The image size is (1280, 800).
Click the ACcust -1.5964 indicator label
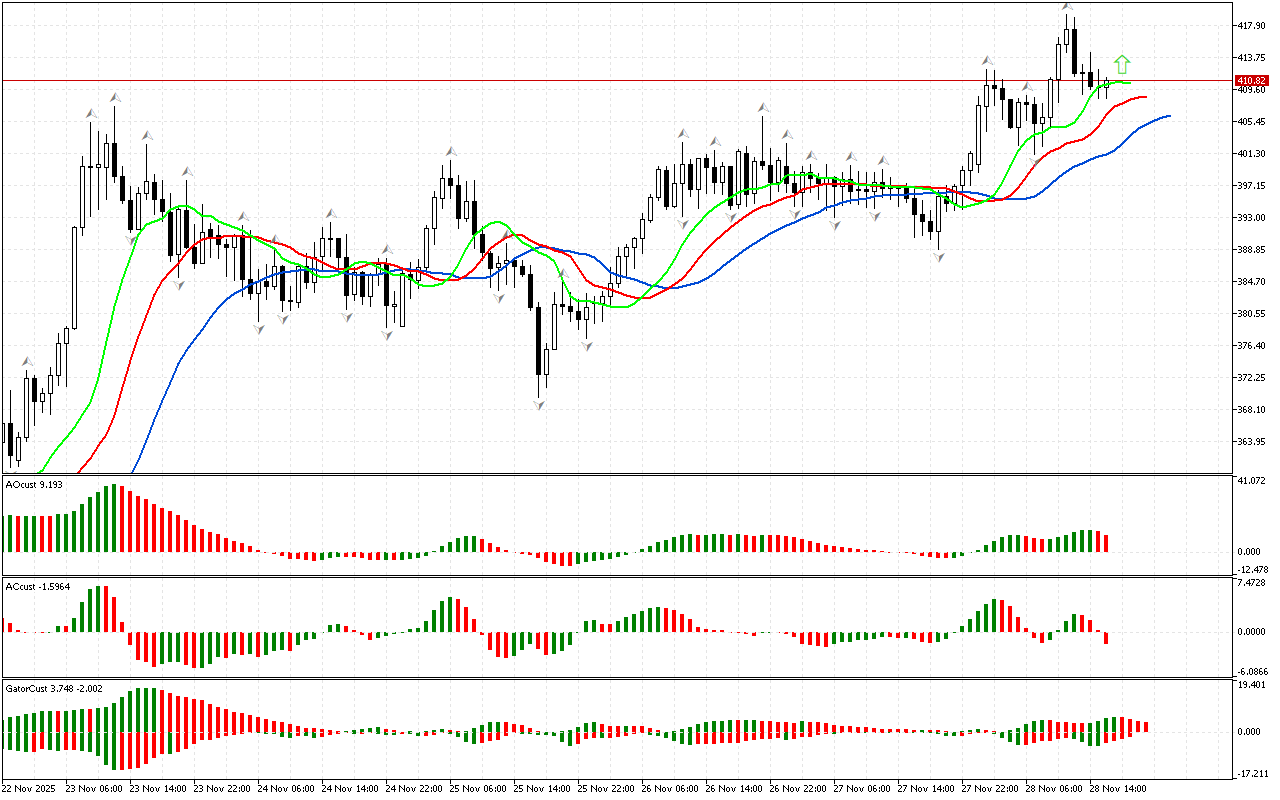coord(38,586)
